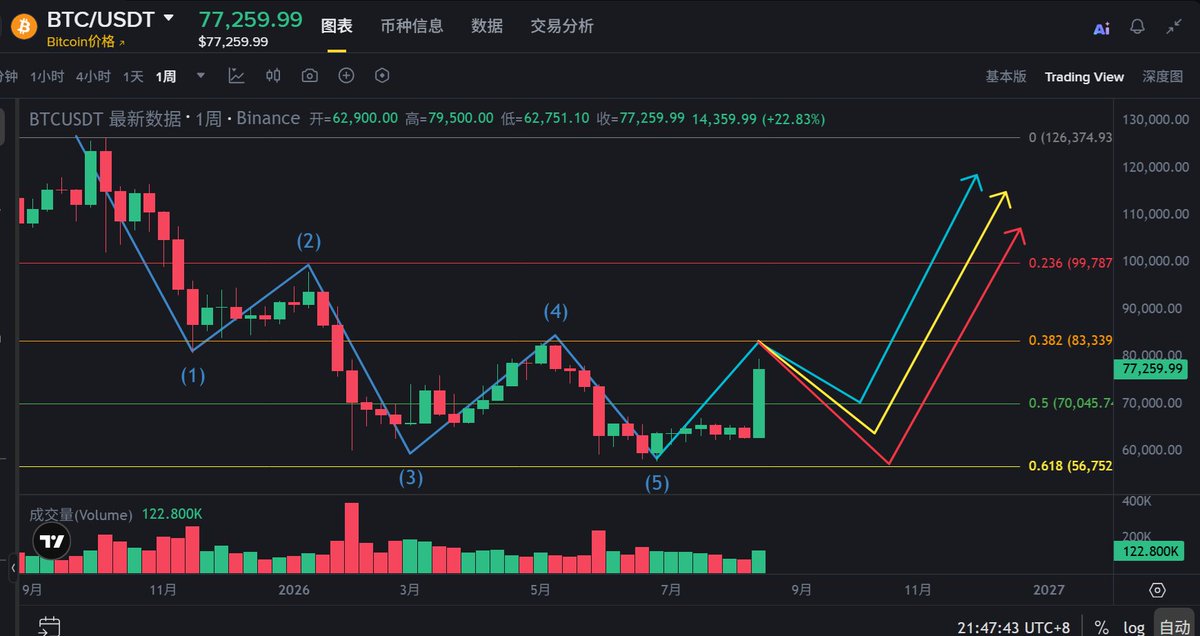Select the 4小时 timeframe
Screen dimensions: 1200x636
click(93, 76)
